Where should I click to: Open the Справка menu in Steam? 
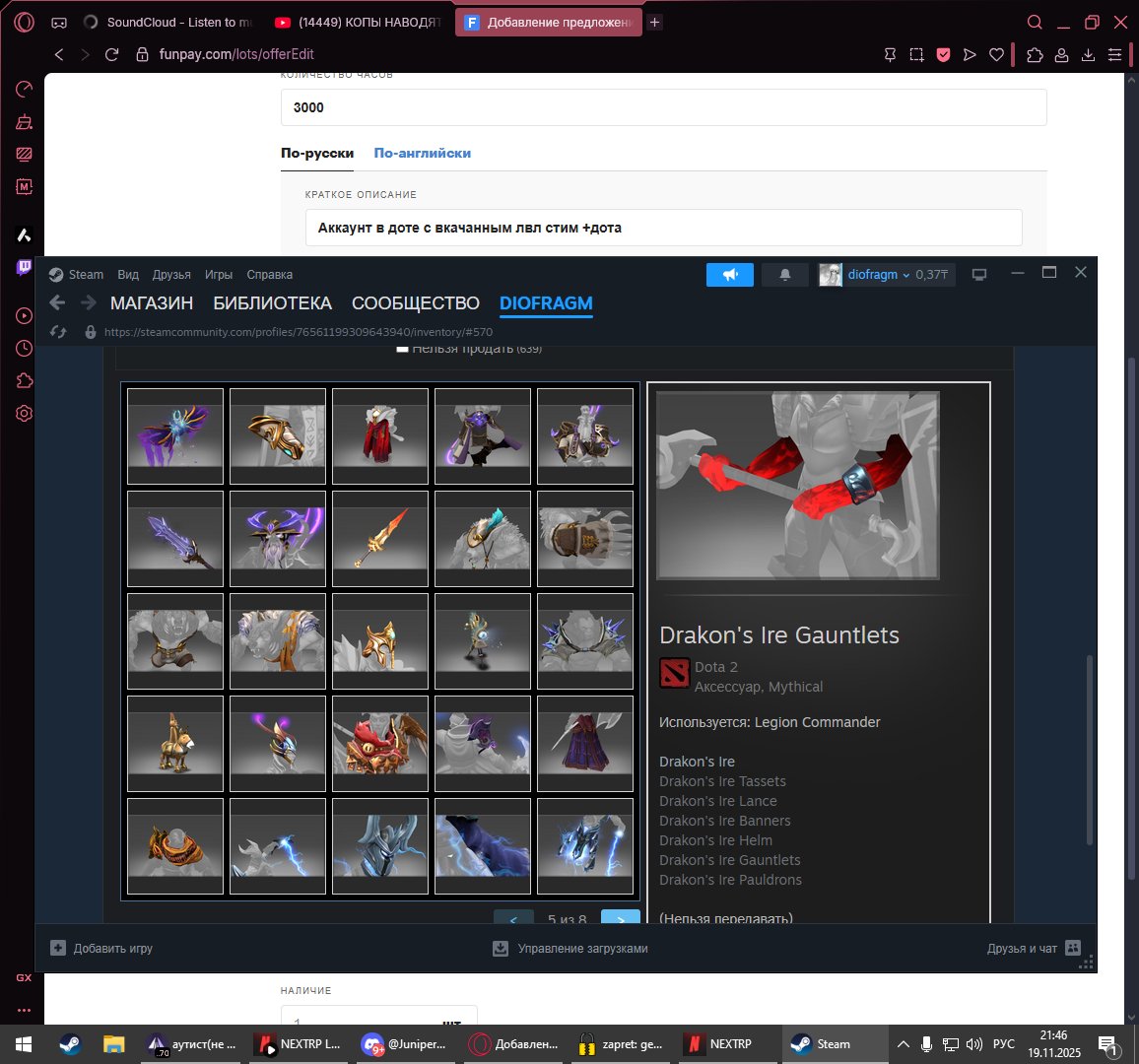pyautogui.click(x=269, y=274)
